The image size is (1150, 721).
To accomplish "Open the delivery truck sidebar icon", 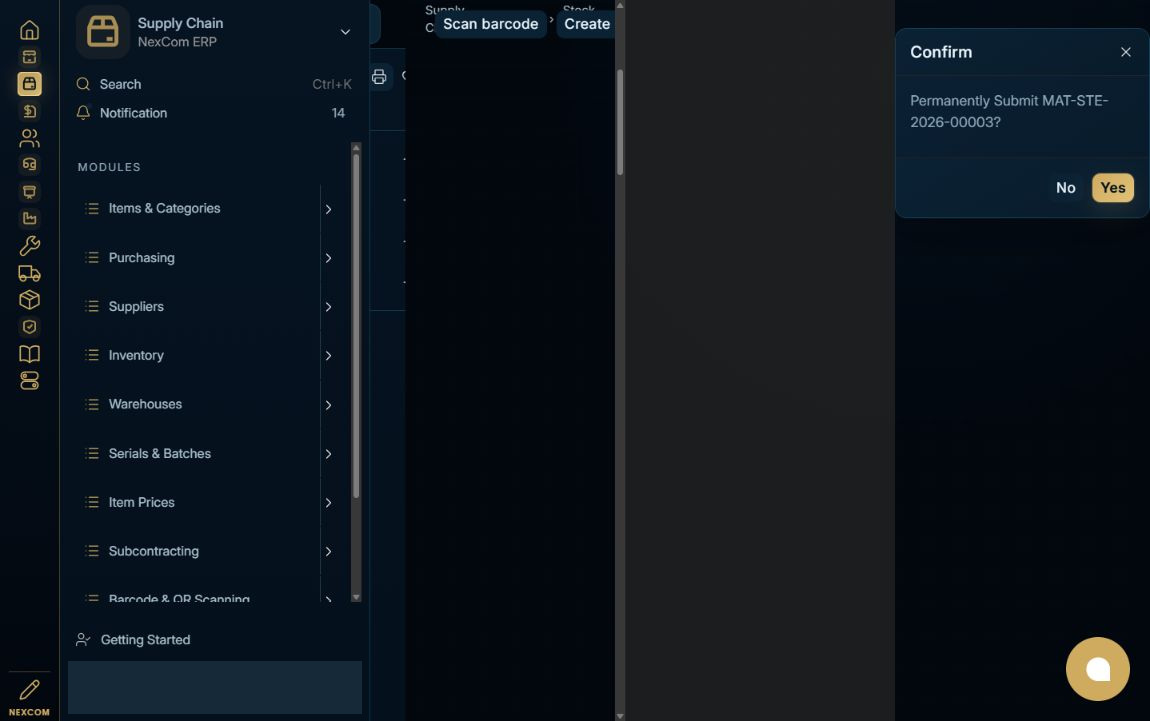I will tap(29, 273).
